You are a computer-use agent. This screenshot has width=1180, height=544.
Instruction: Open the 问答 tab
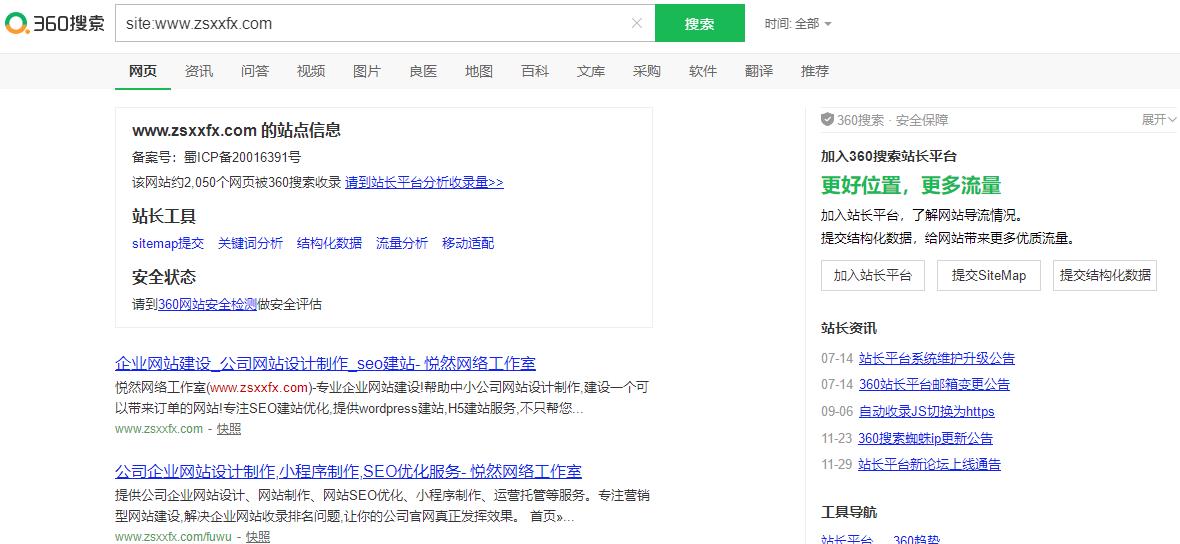click(x=255, y=71)
